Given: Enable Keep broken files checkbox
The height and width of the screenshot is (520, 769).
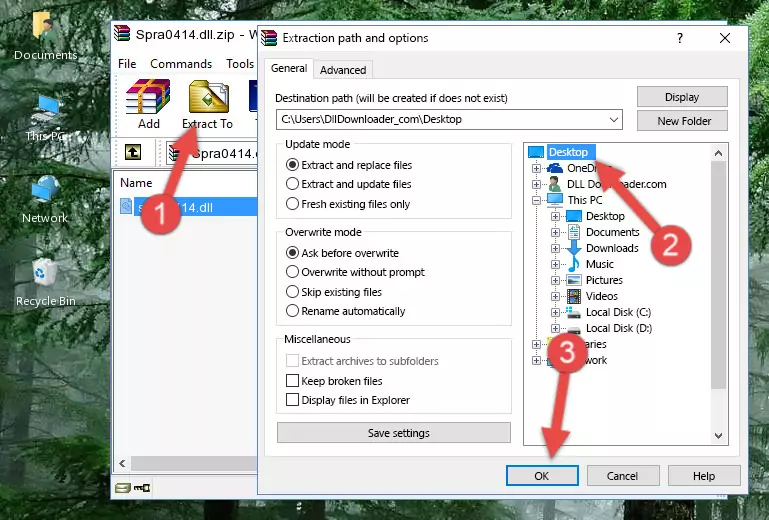Looking at the screenshot, I should (x=292, y=381).
